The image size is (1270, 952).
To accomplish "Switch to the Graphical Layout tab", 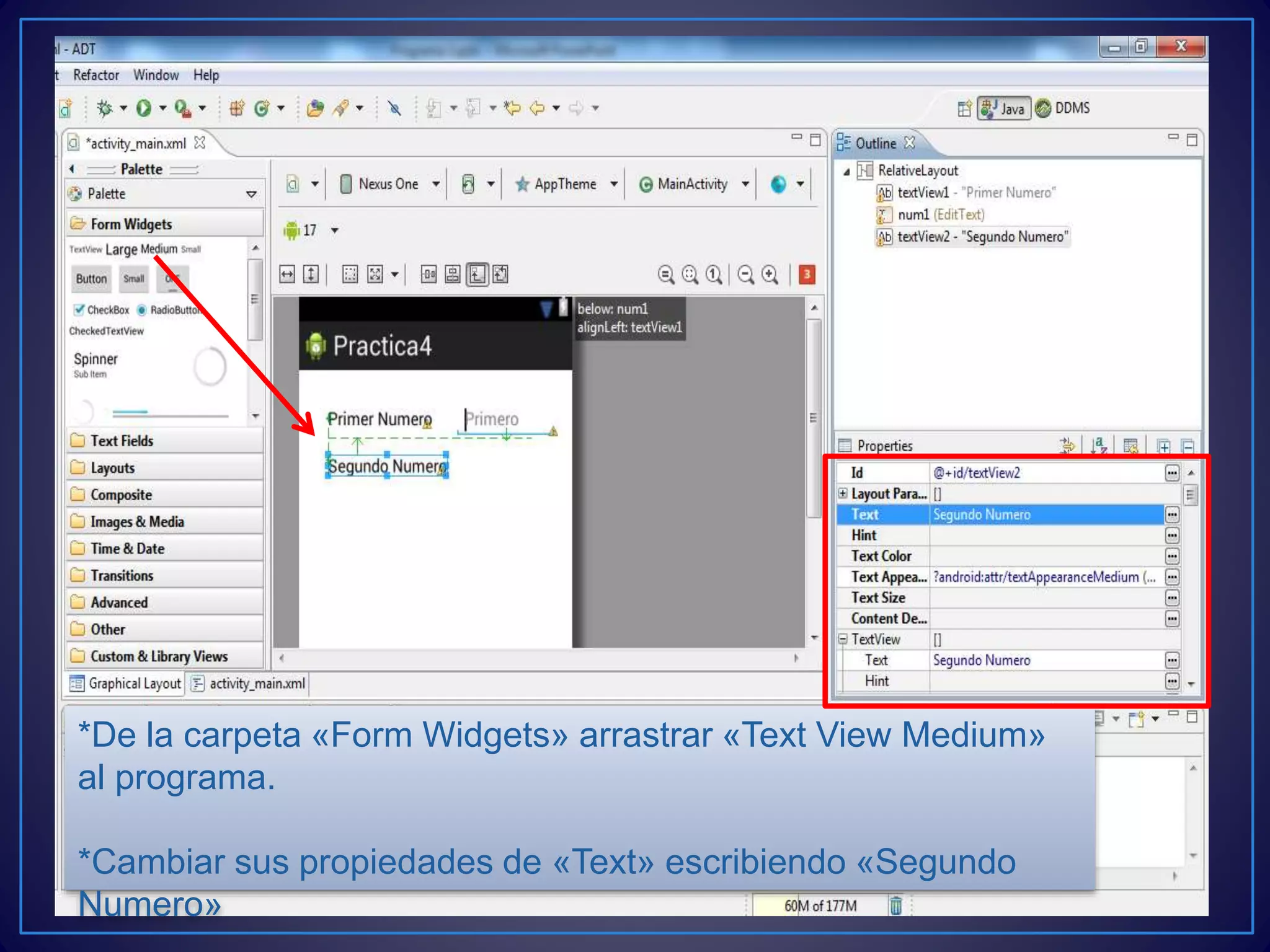I will [126, 683].
